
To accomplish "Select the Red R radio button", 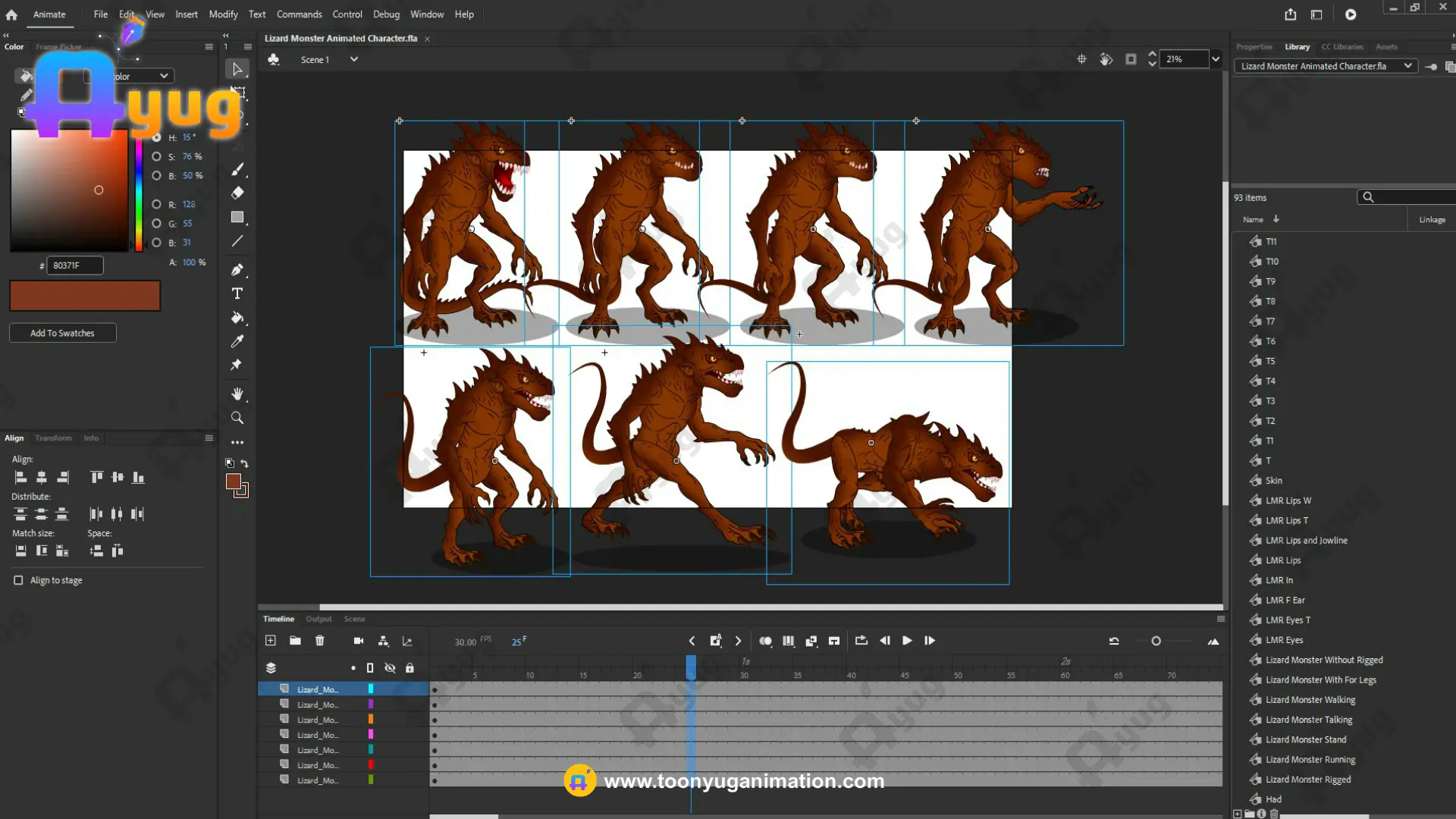I will 156,204.
